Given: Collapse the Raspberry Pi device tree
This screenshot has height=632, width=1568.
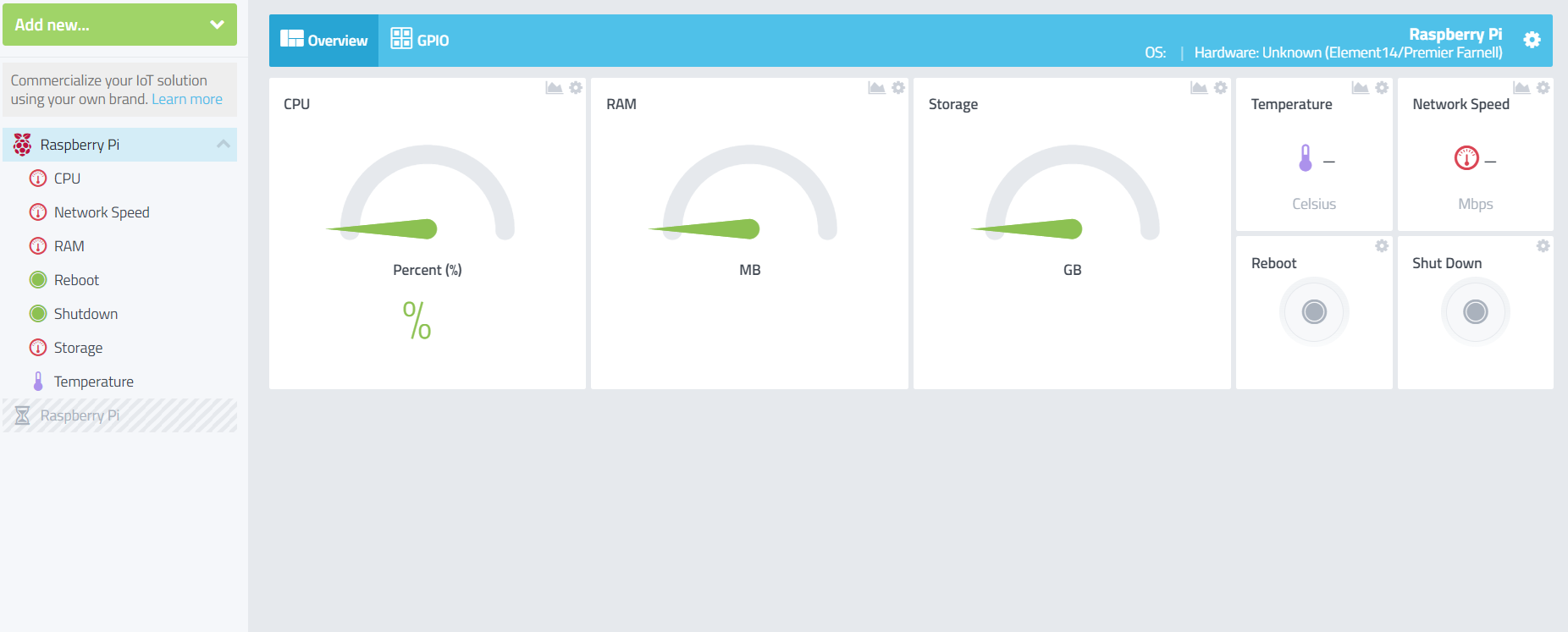Looking at the screenshot, I should pos(224,144).
